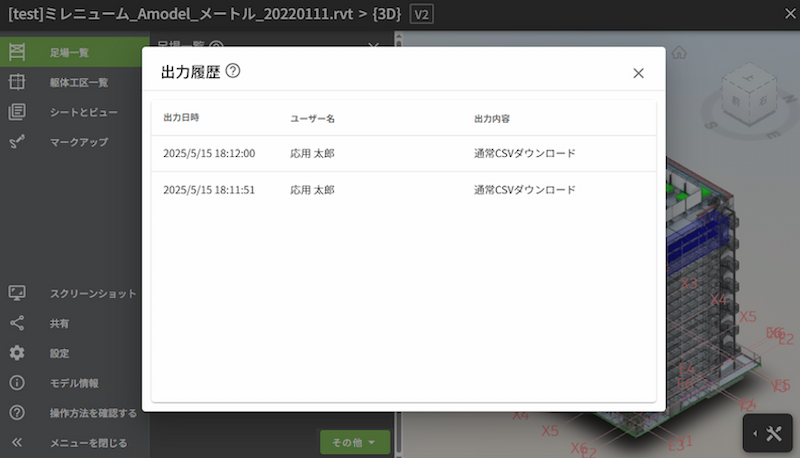Select 操作方法を確認する menu item
The width and height of the screenshot is (800, 458).
pos(93,413)
